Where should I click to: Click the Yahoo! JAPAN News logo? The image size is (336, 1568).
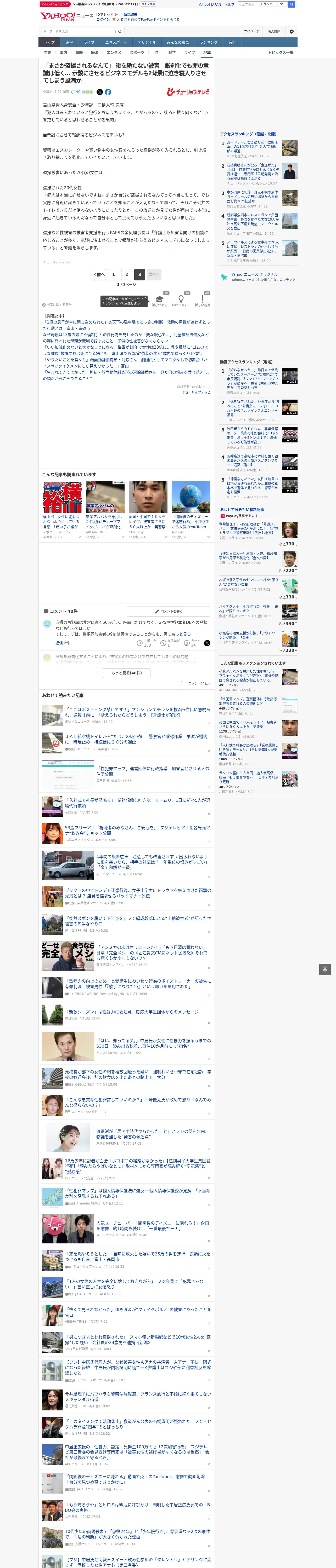66,16
